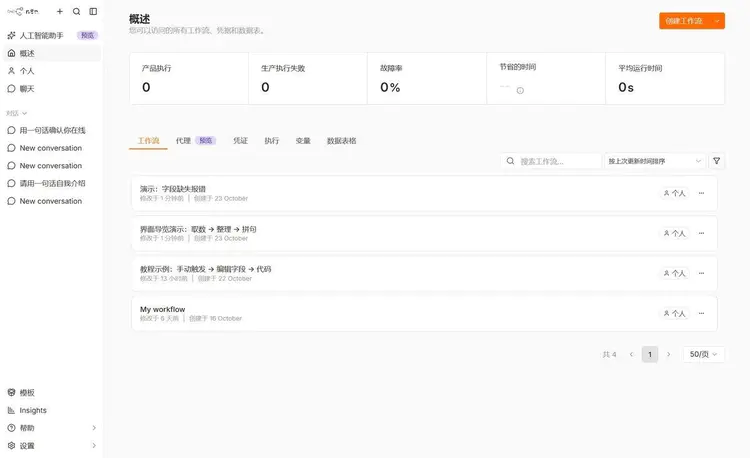Switch to the 凭证 tab
750x458 pixels.
(241, 141)
